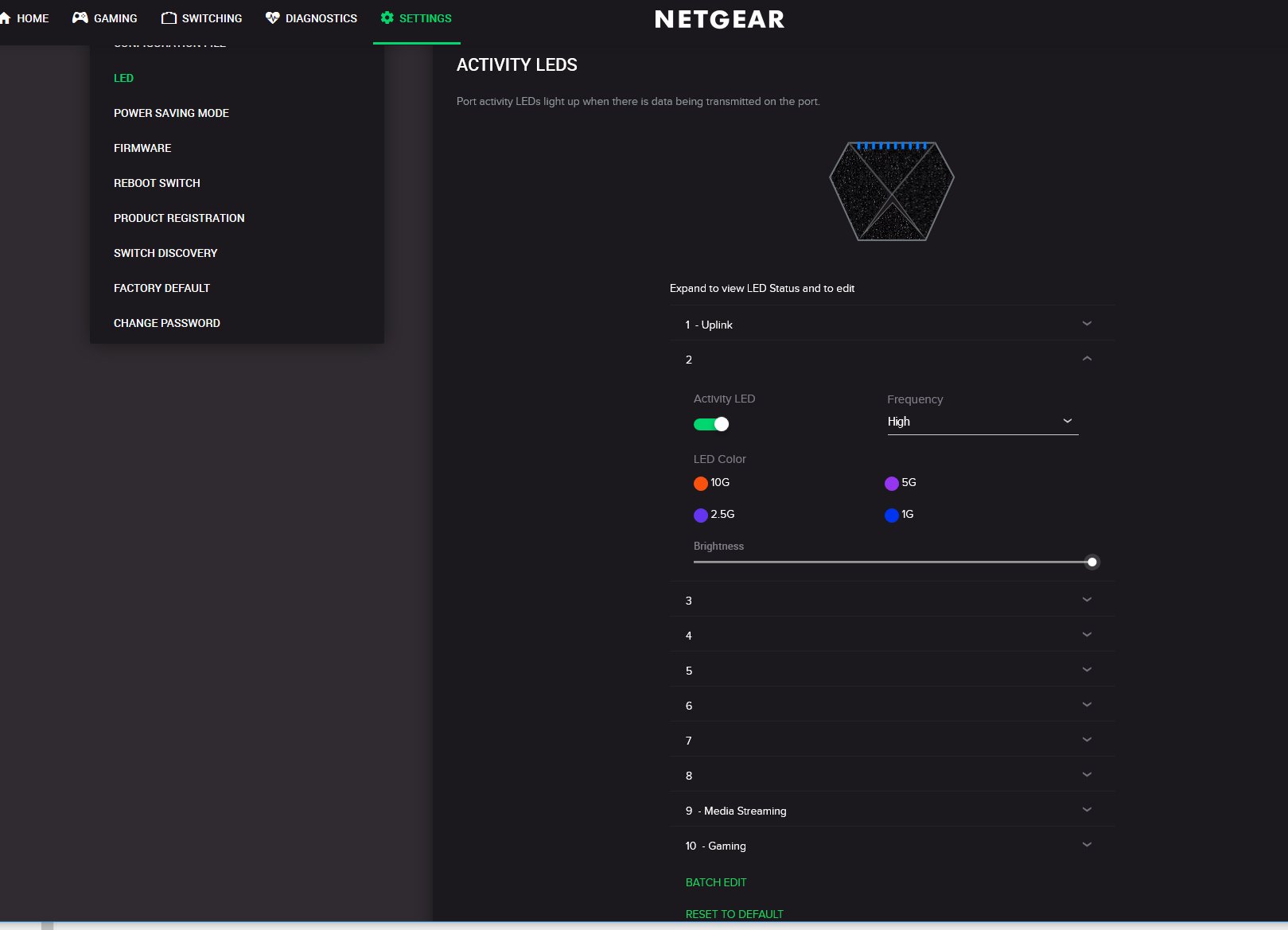Pick the purple 5G LED color

click(892, 484)
